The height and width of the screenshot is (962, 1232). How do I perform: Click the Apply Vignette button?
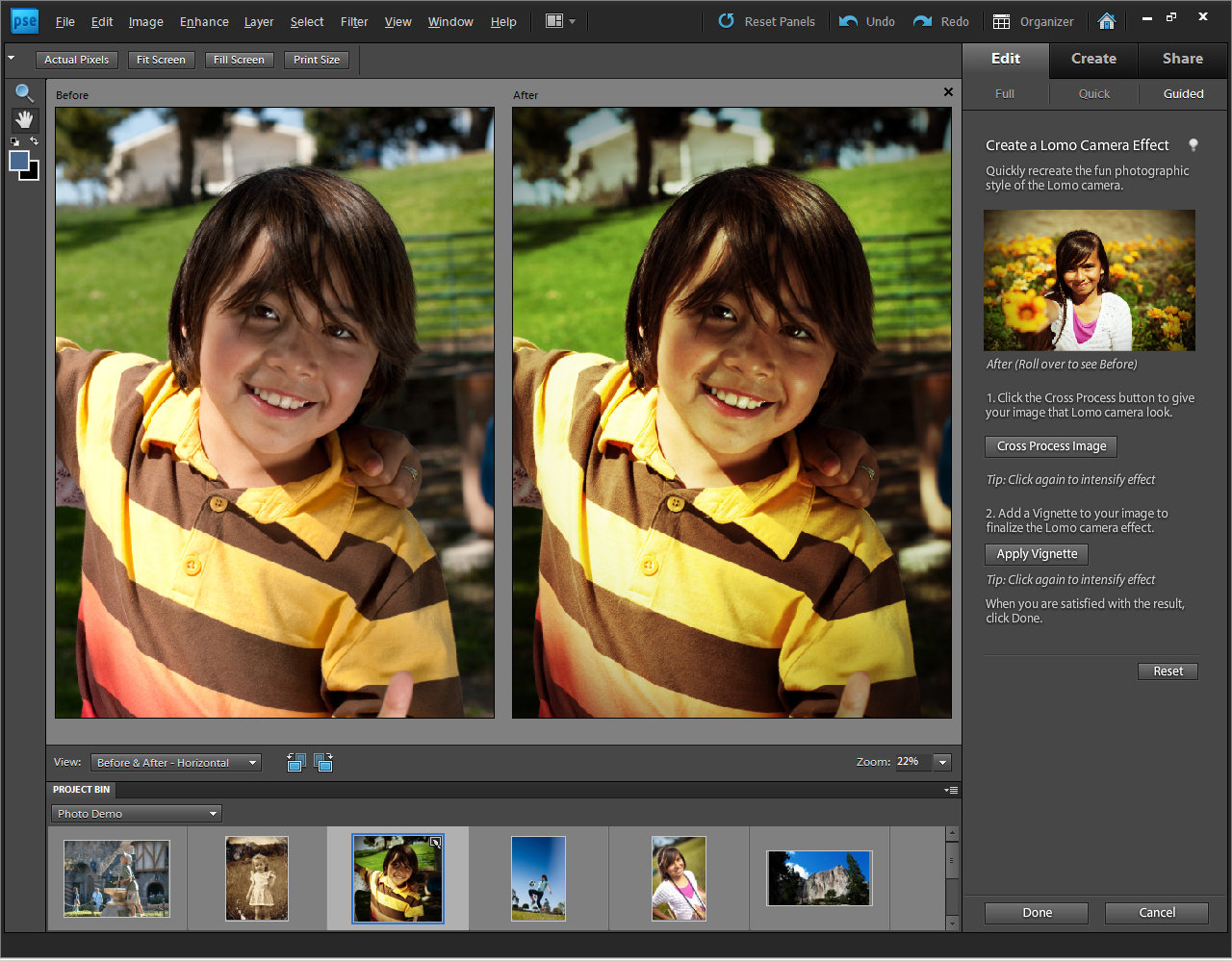click(x=1036, y=554)
